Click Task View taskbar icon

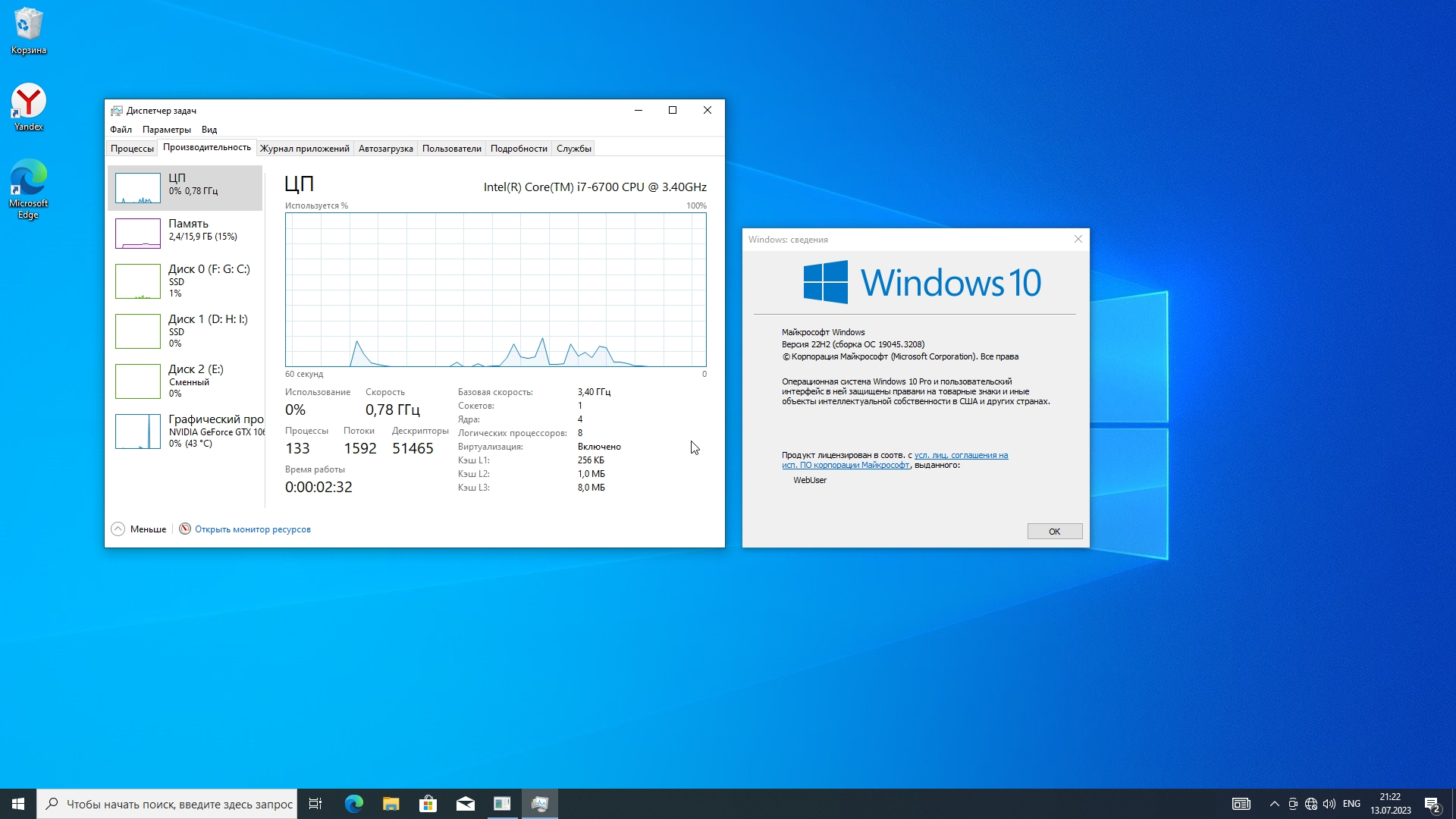pos(315,804)
